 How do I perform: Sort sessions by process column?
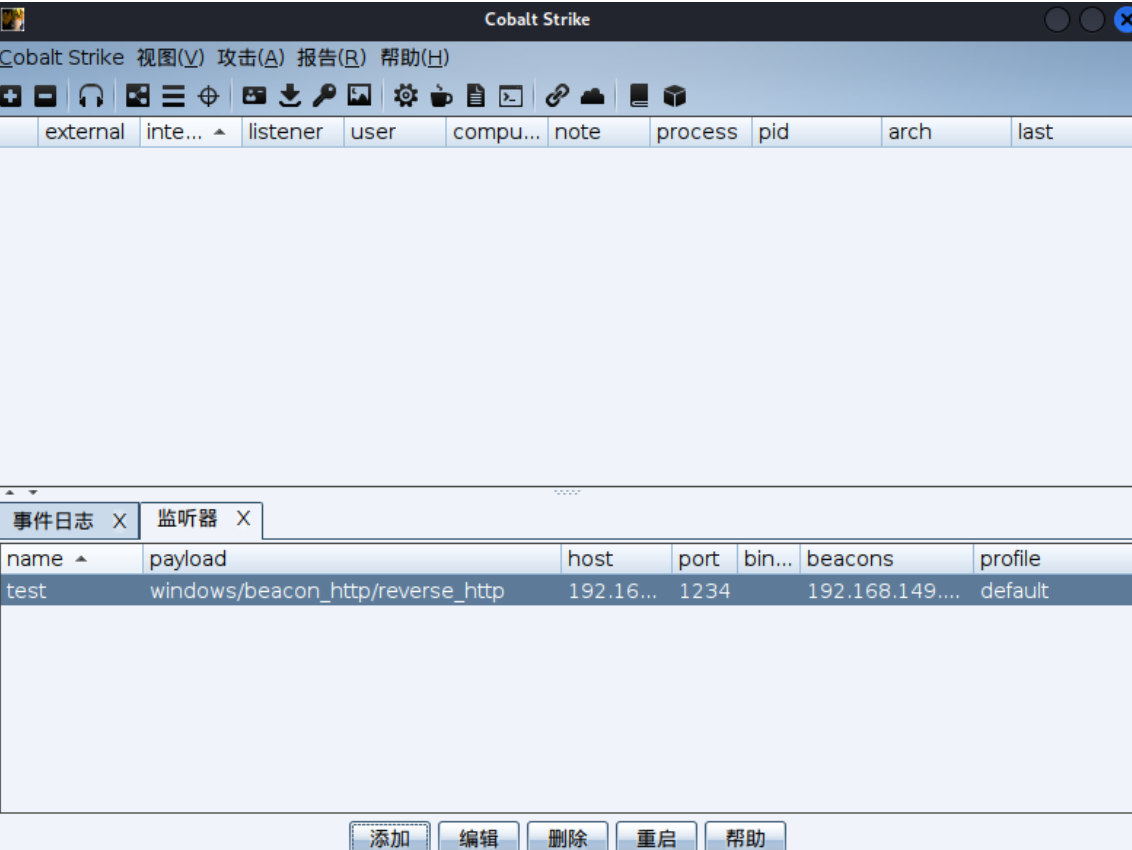[x=700, y=132]
